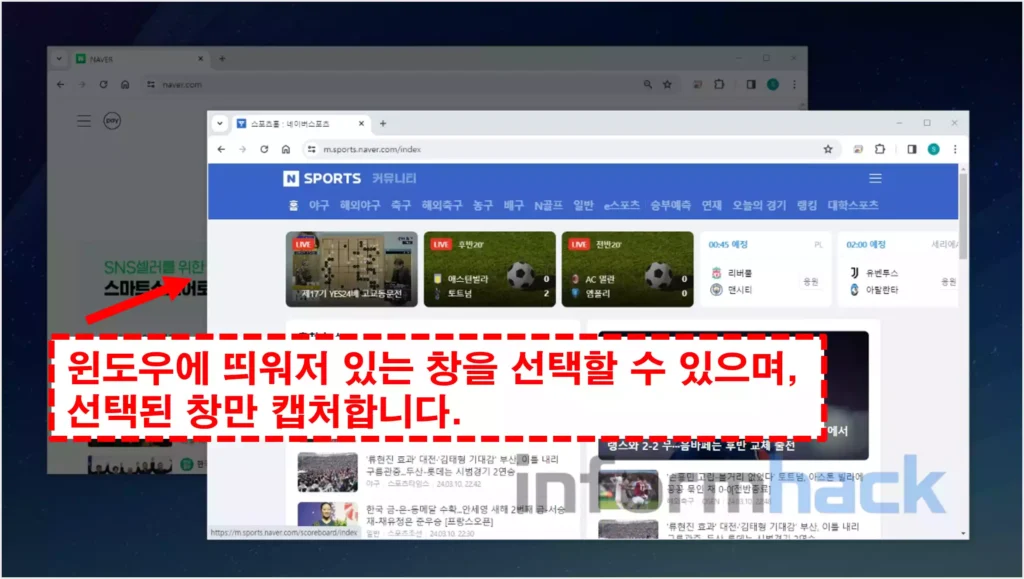Open '류현진 효과' 대전 news headline

[x=462, y=465]
